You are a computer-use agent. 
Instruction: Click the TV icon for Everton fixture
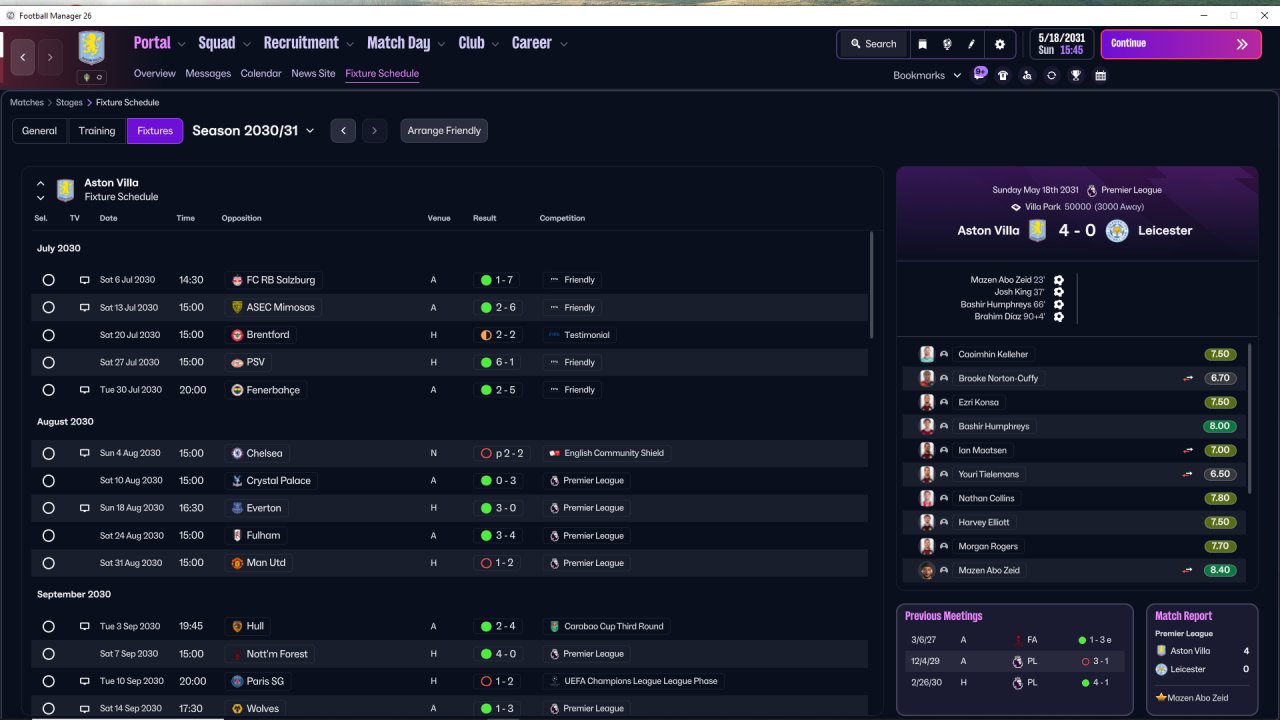point(85,508)
